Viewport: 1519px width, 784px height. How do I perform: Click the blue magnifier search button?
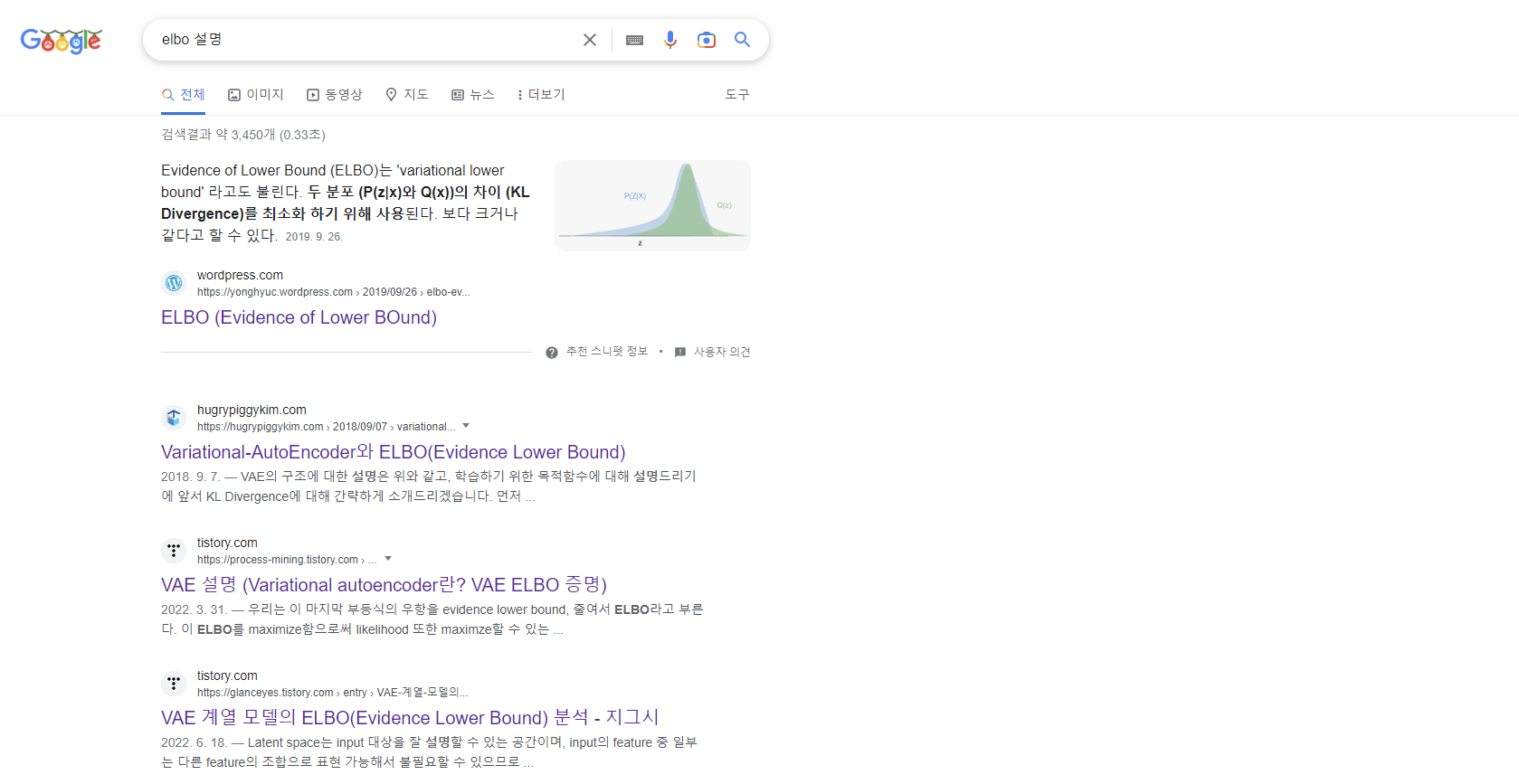click(743, 40)
